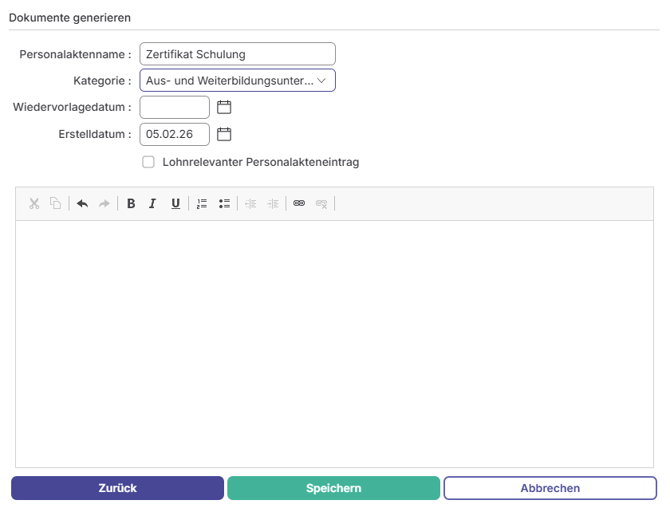The height and width of the screenshot is (512, 670).
Task: Toggle italic formatting
Action: click(153, 204)
